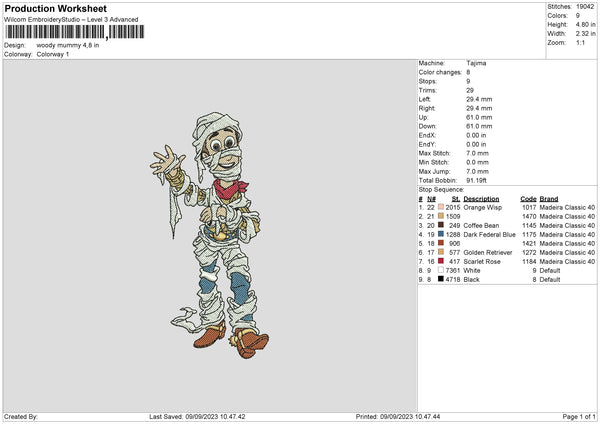Click the Trims value '29'
Viewport: 600px width, 424px height.
pyautogui.click(x=470, y=90)
